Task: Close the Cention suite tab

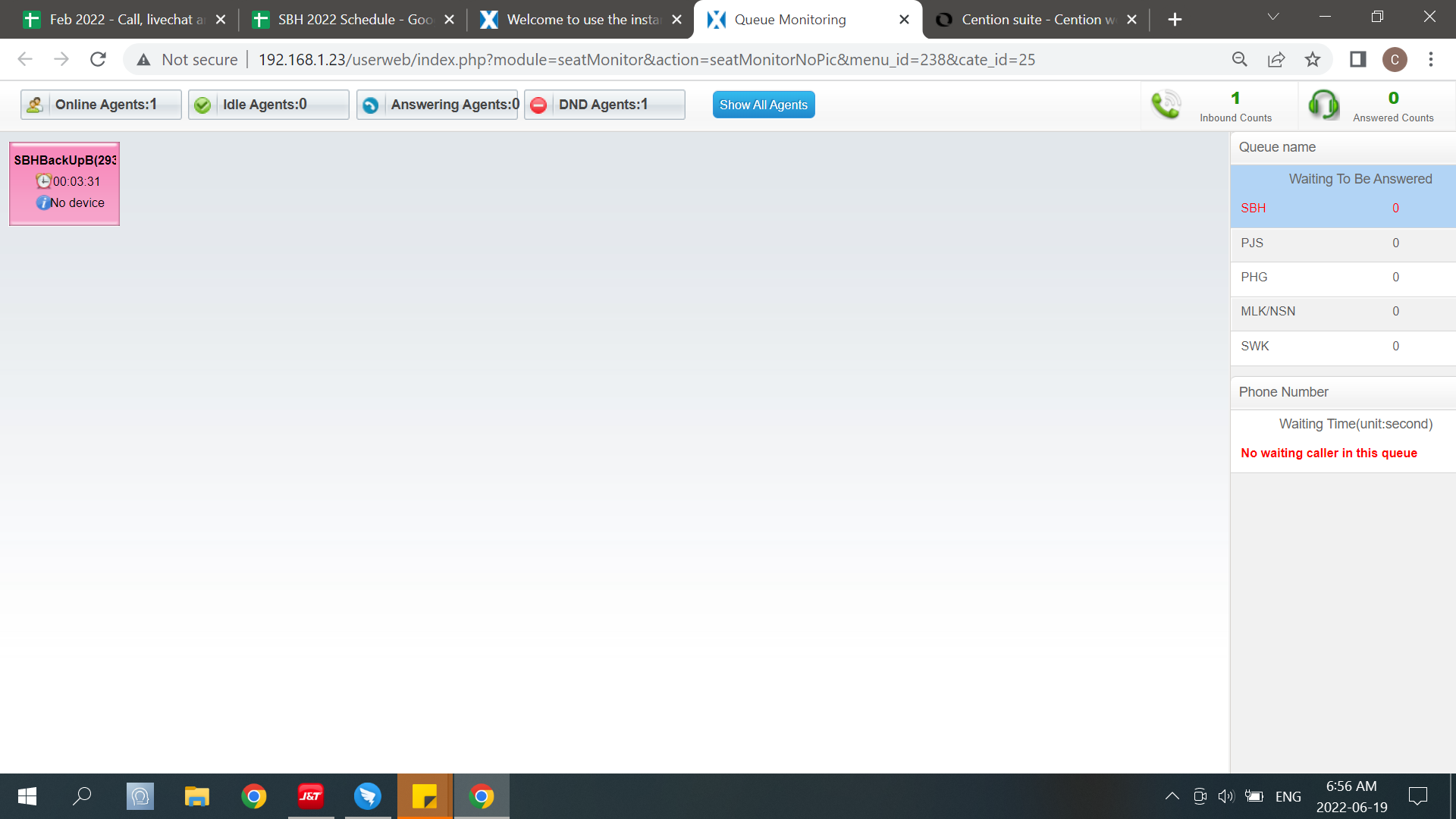Action: point(1132,20)
